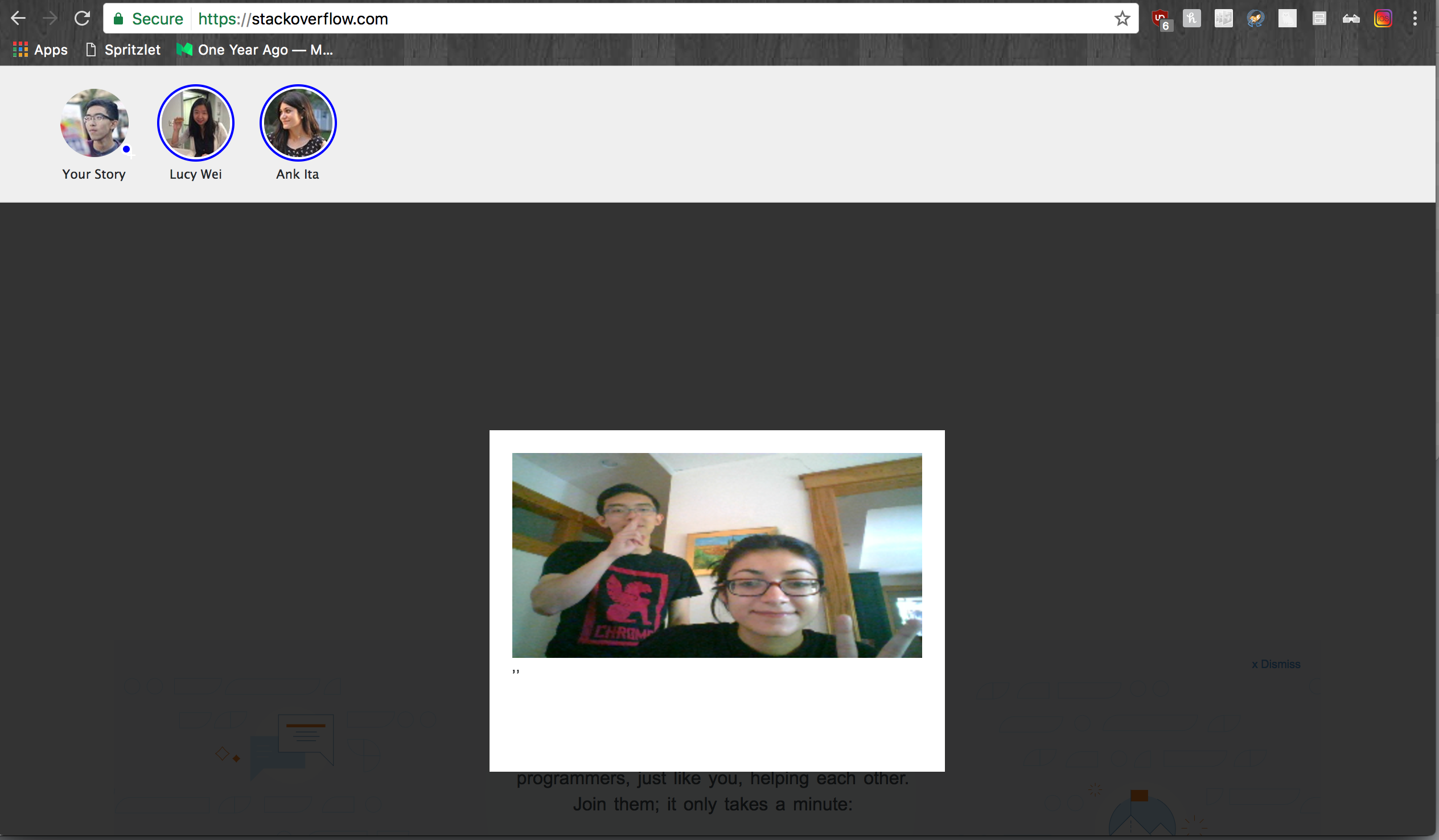The image size is (1439, 840).
Task: Click the cat extension icon
Action: 1287,19
